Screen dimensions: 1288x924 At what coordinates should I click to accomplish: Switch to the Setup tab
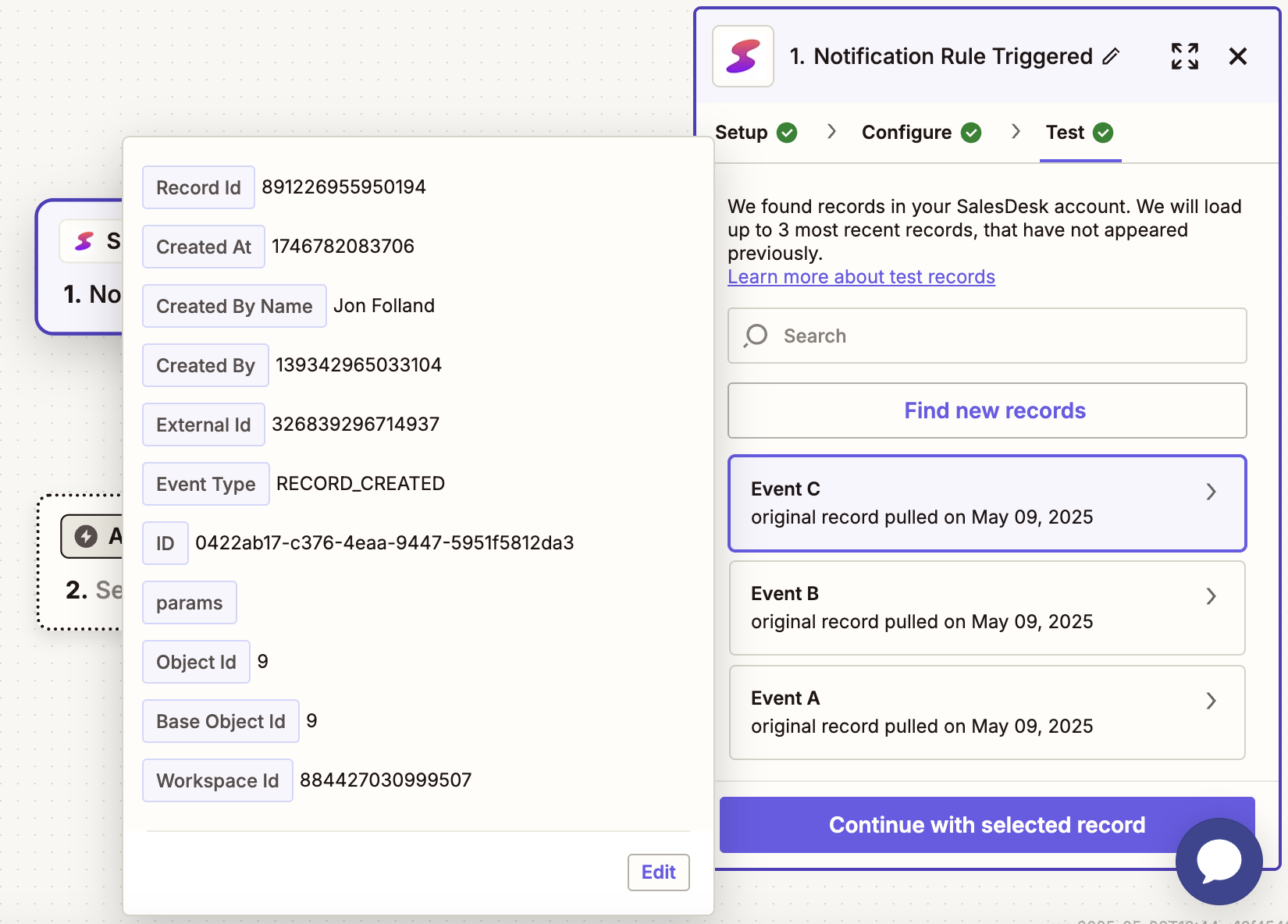pos(739,132)
